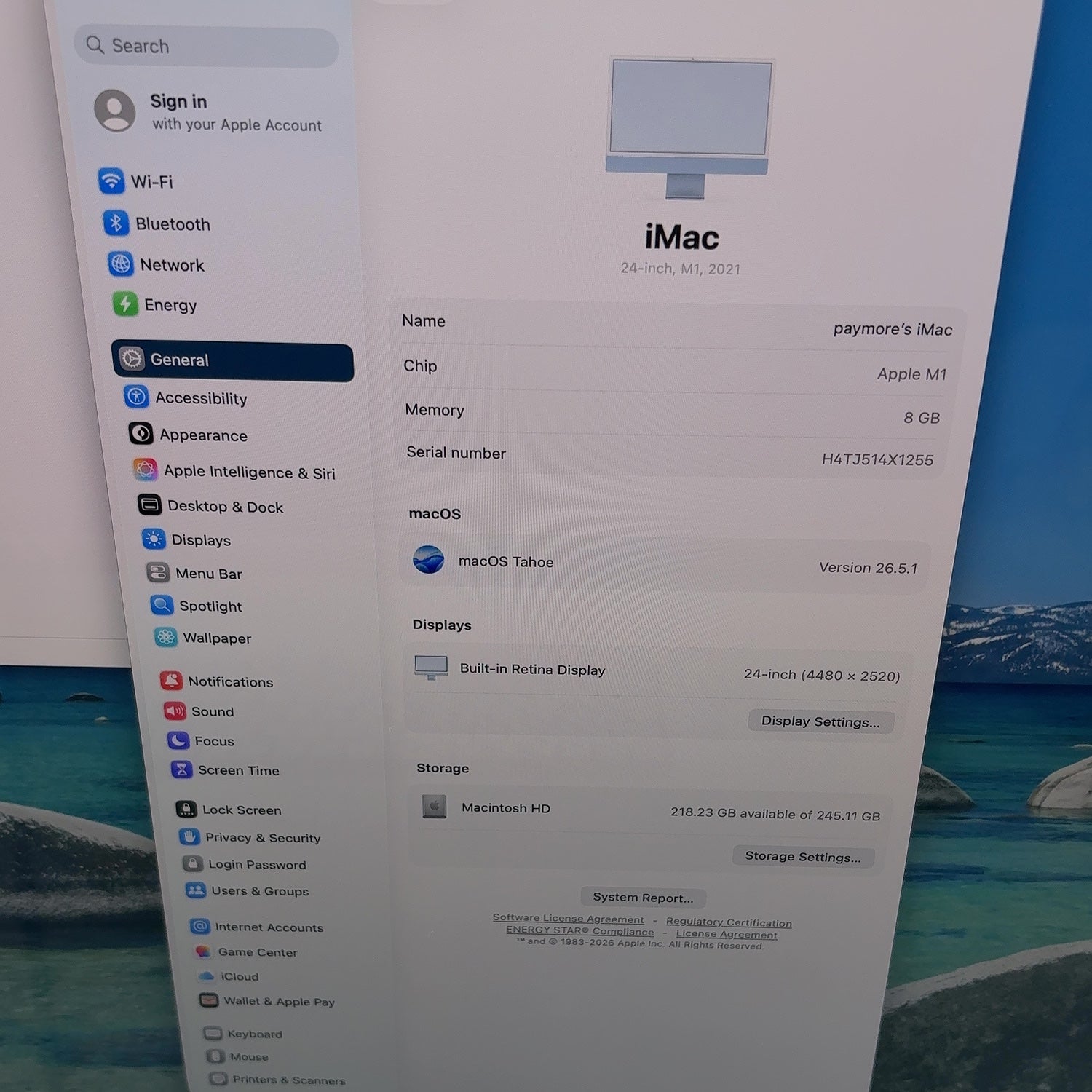Click the Display Settings... button
Image resolution: width=1092 pixels, height=1092 pixels.
pyautogui.click(x=820, y=721)
